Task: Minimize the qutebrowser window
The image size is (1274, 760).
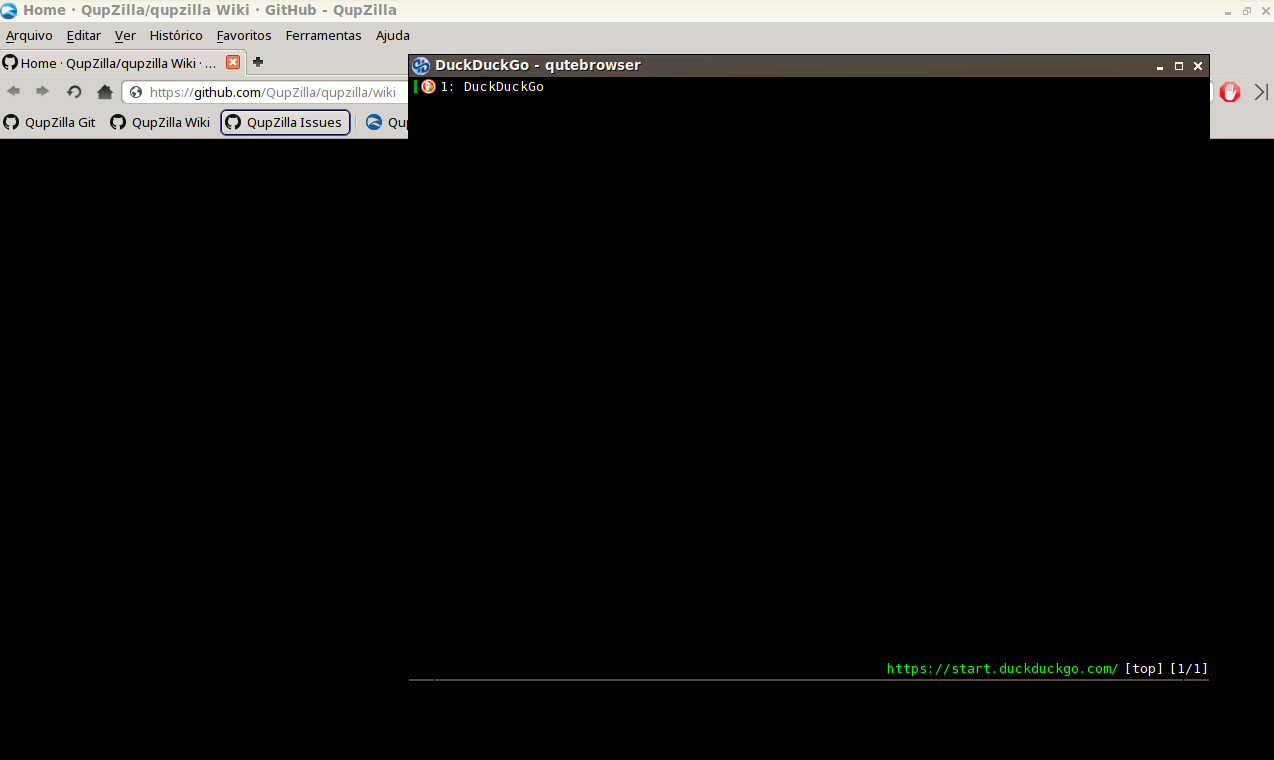Action: (1160, 66)
